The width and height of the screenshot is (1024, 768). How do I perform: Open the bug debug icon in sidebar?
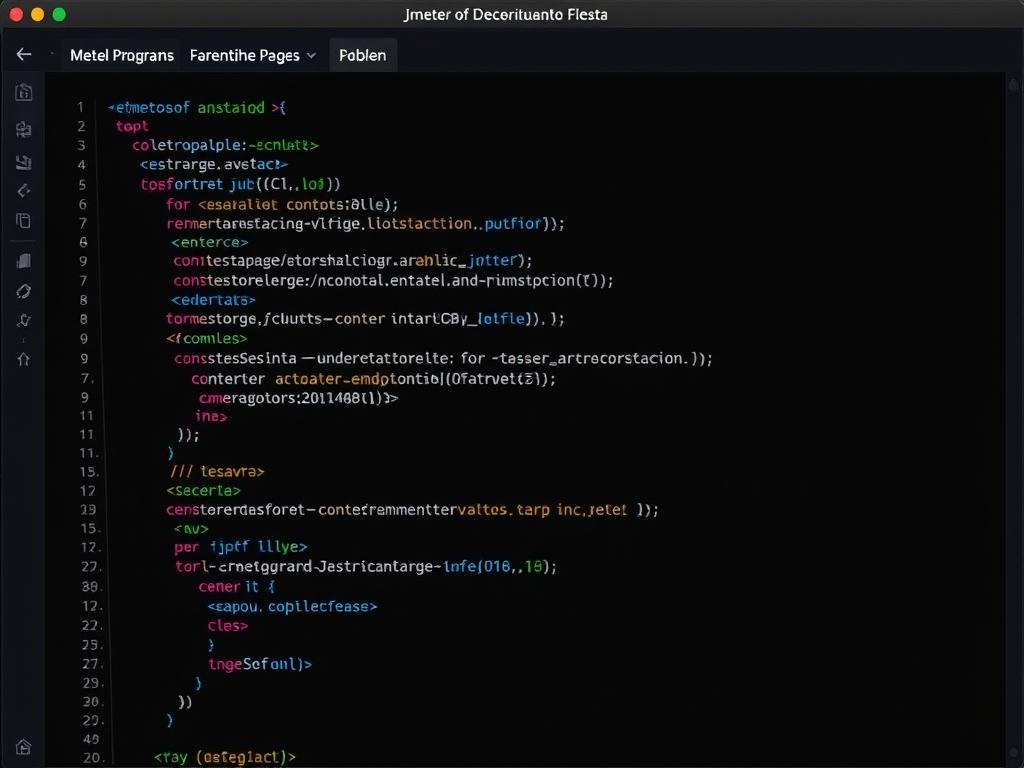(24, 321)
